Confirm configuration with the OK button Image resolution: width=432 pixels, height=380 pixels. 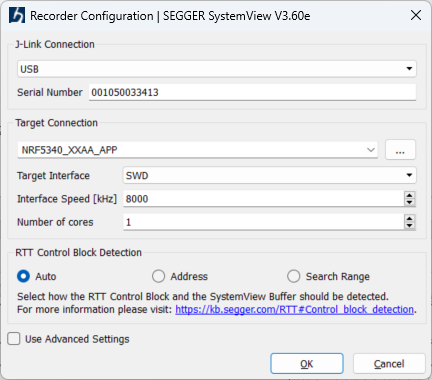pos(307,364)
